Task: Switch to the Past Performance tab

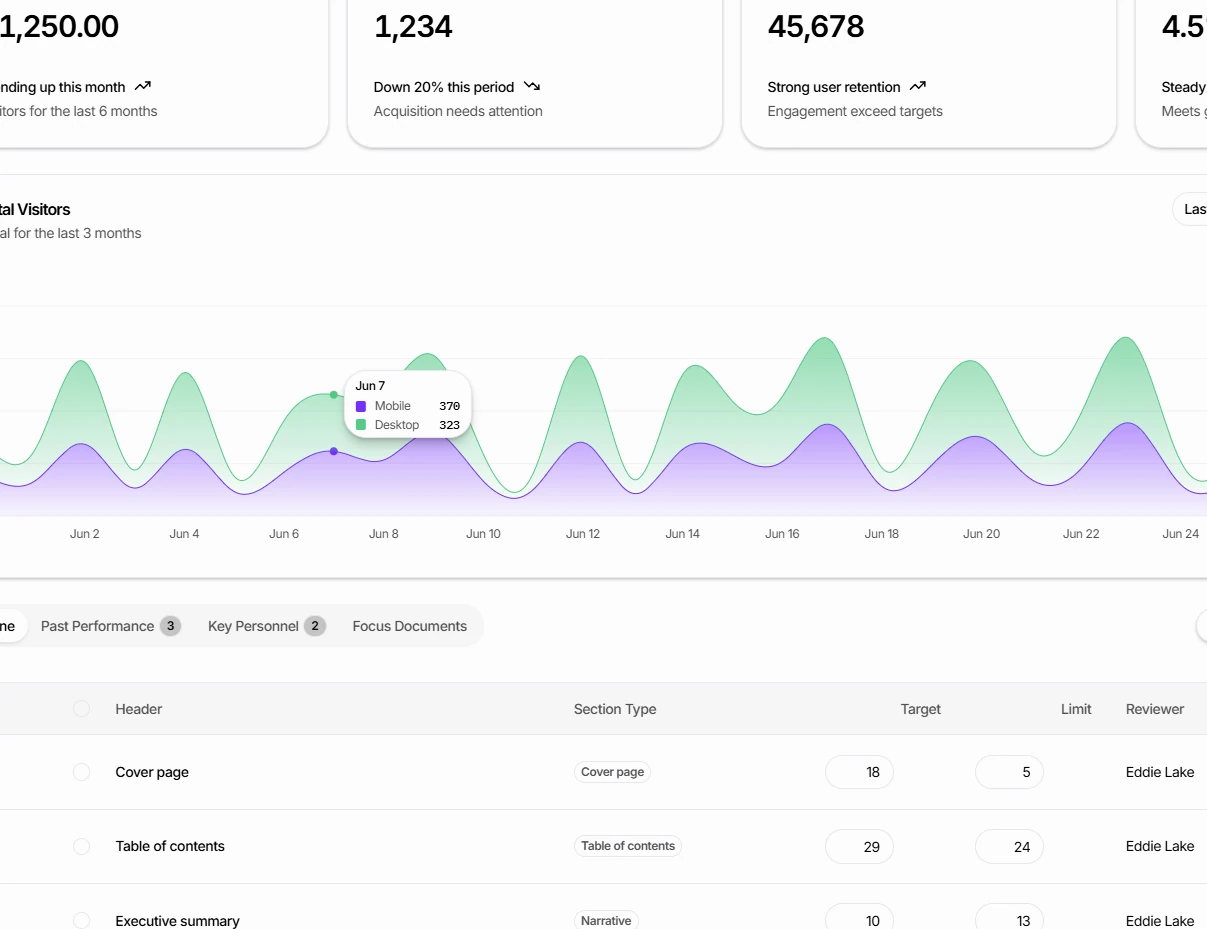Action: point(110,625)
